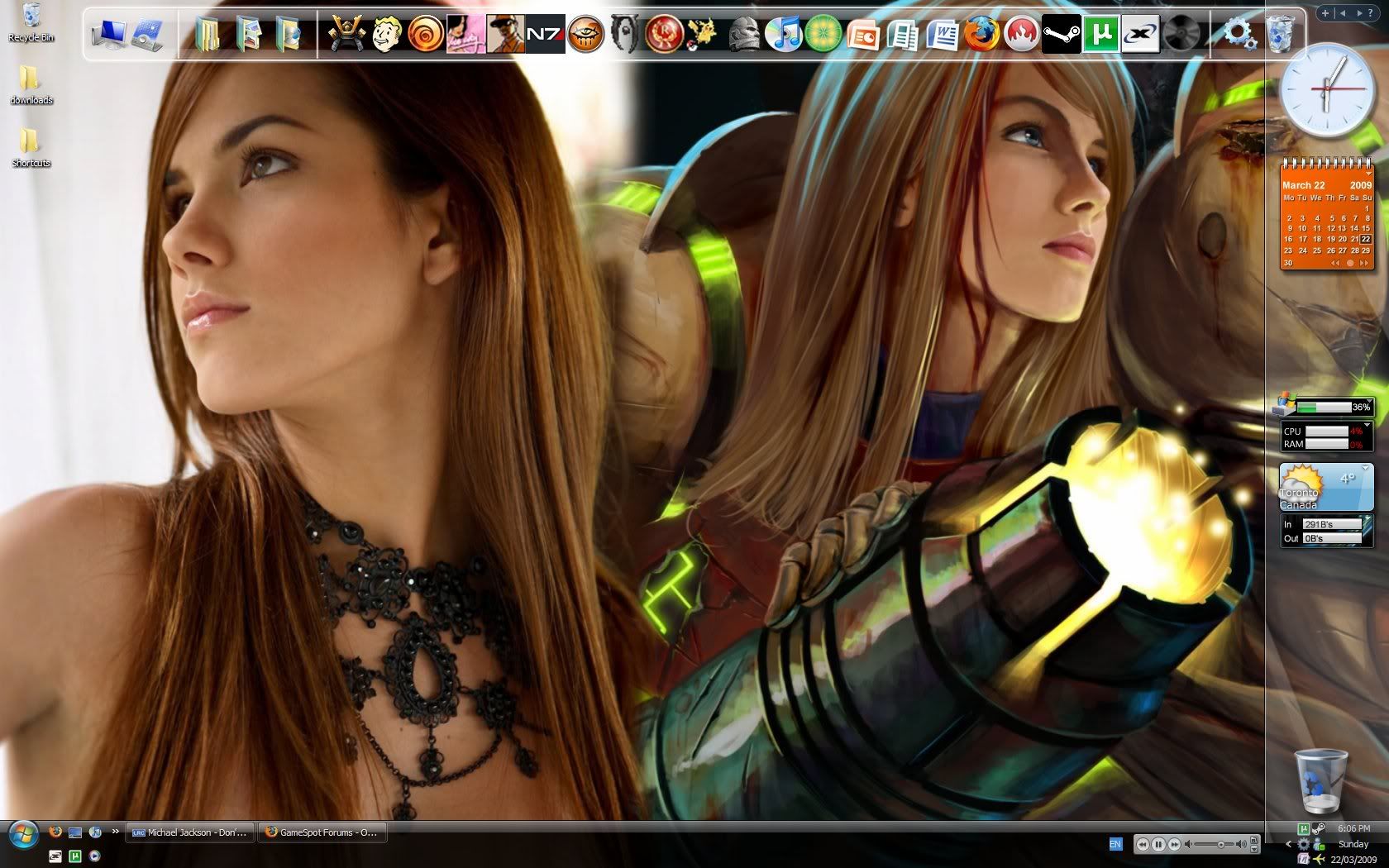Image resolution: width=1389 pixels, height=868 pixels.
Task: Click Steam icon in system tray
Action: click(1319, 828)
